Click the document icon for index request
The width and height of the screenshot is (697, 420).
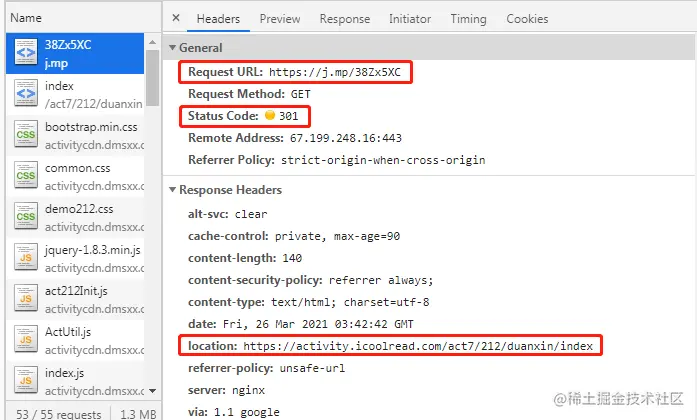[26, 93]
